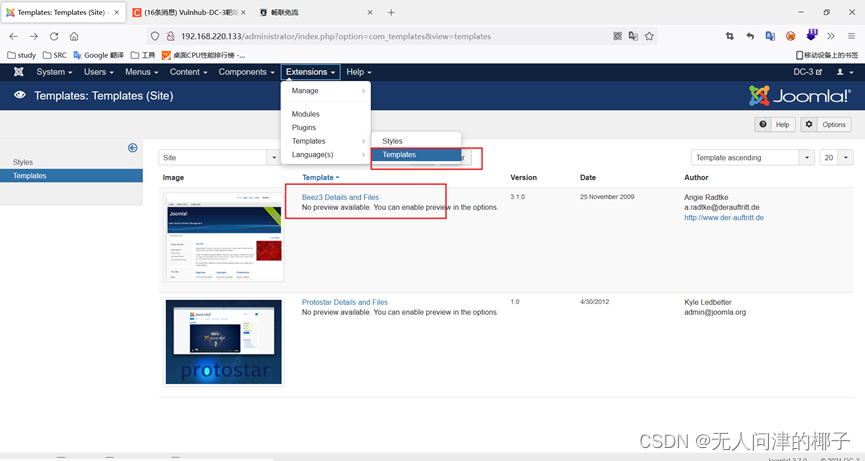Open the user account icon menu
Image resolution: width=865 pixels, height=461 pixels.
tap(844, 72)
